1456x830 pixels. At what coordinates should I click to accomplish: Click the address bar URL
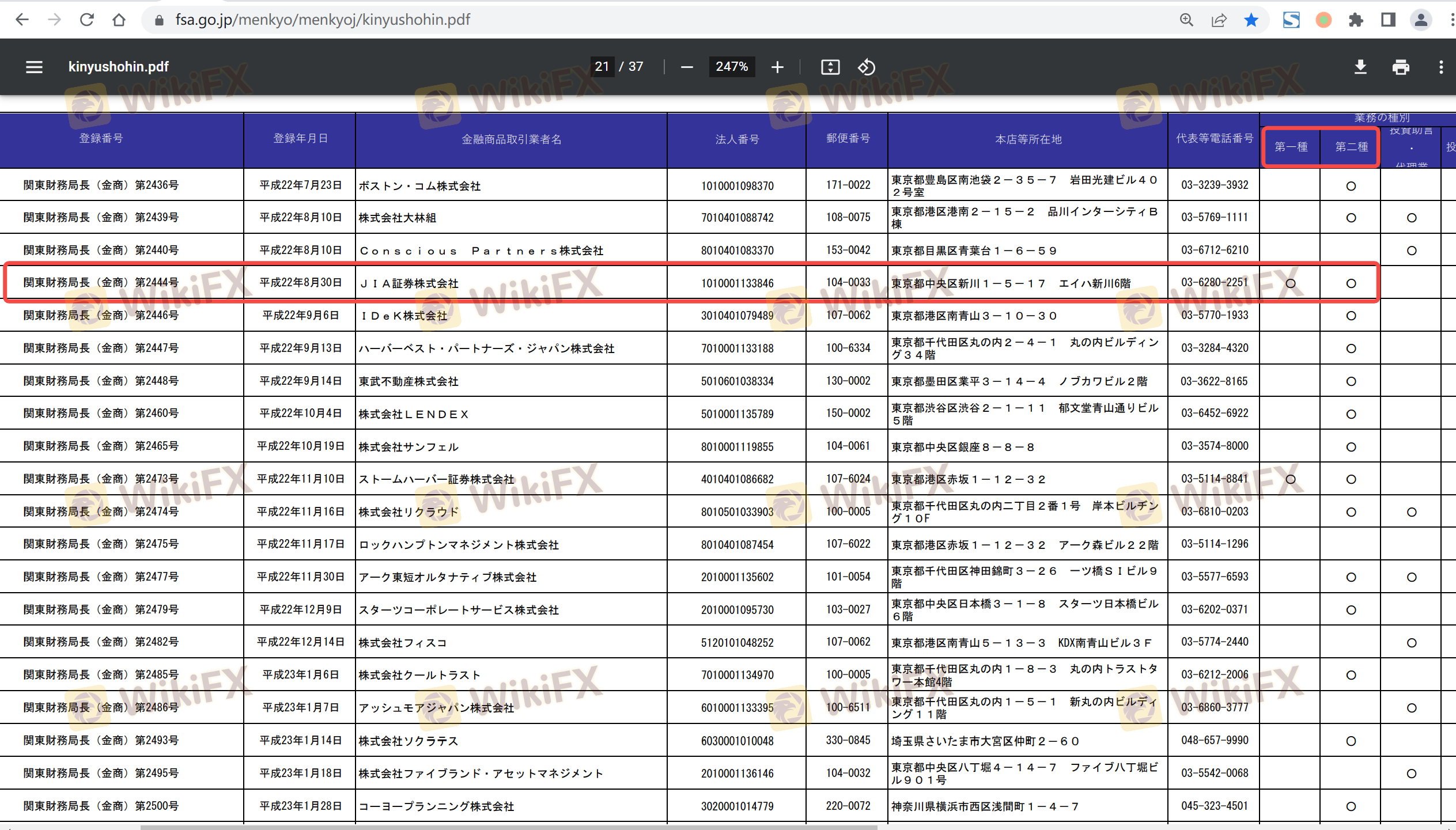pos(323,20)
